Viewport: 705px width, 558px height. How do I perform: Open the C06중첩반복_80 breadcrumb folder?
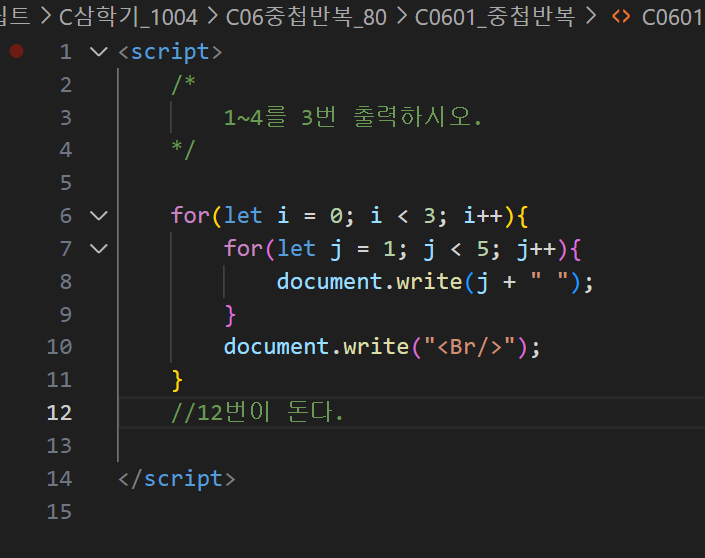point(306,17)
